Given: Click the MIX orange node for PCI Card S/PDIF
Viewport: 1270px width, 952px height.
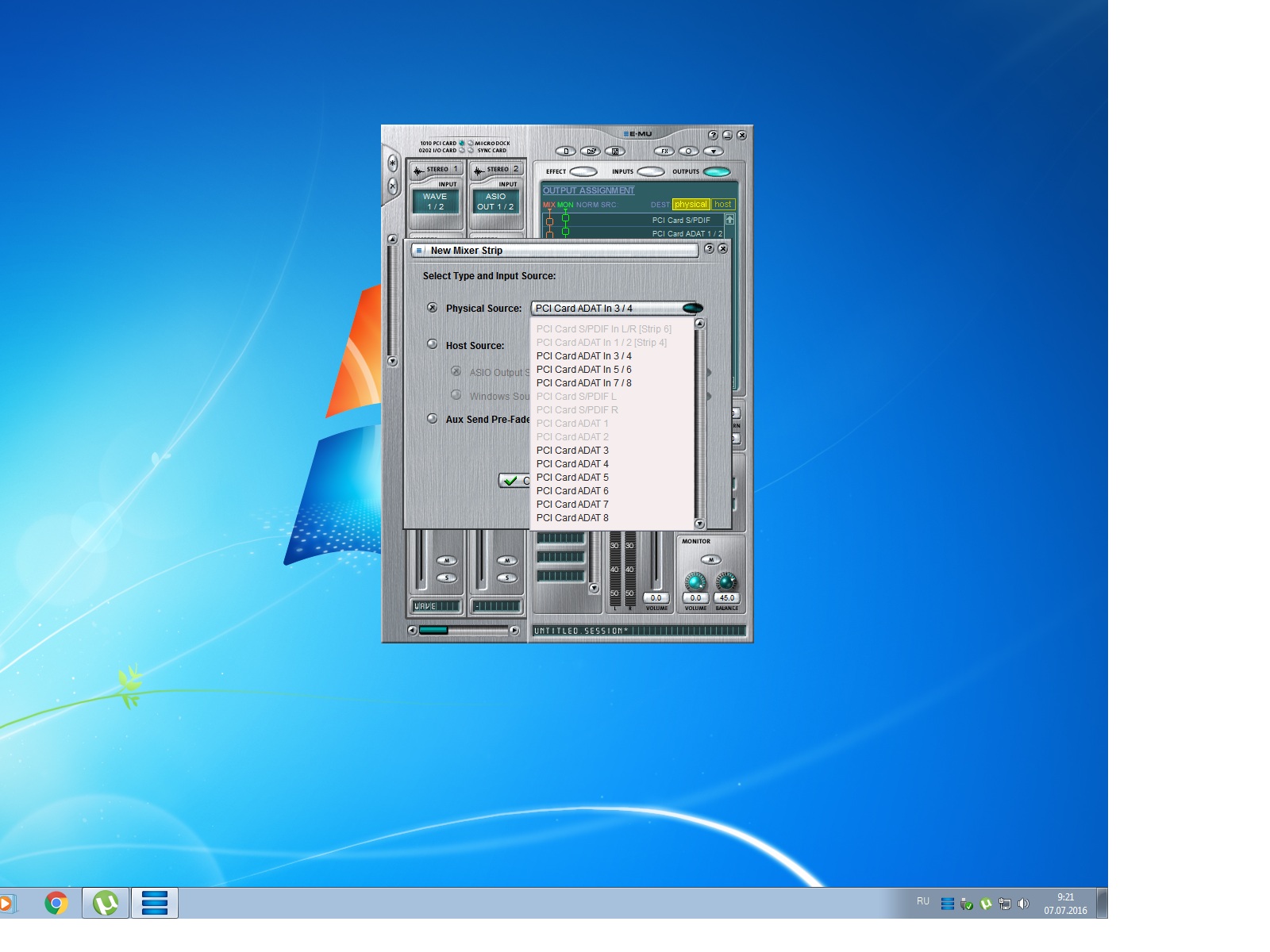Looking at the screenshot, I should (549, 221).
